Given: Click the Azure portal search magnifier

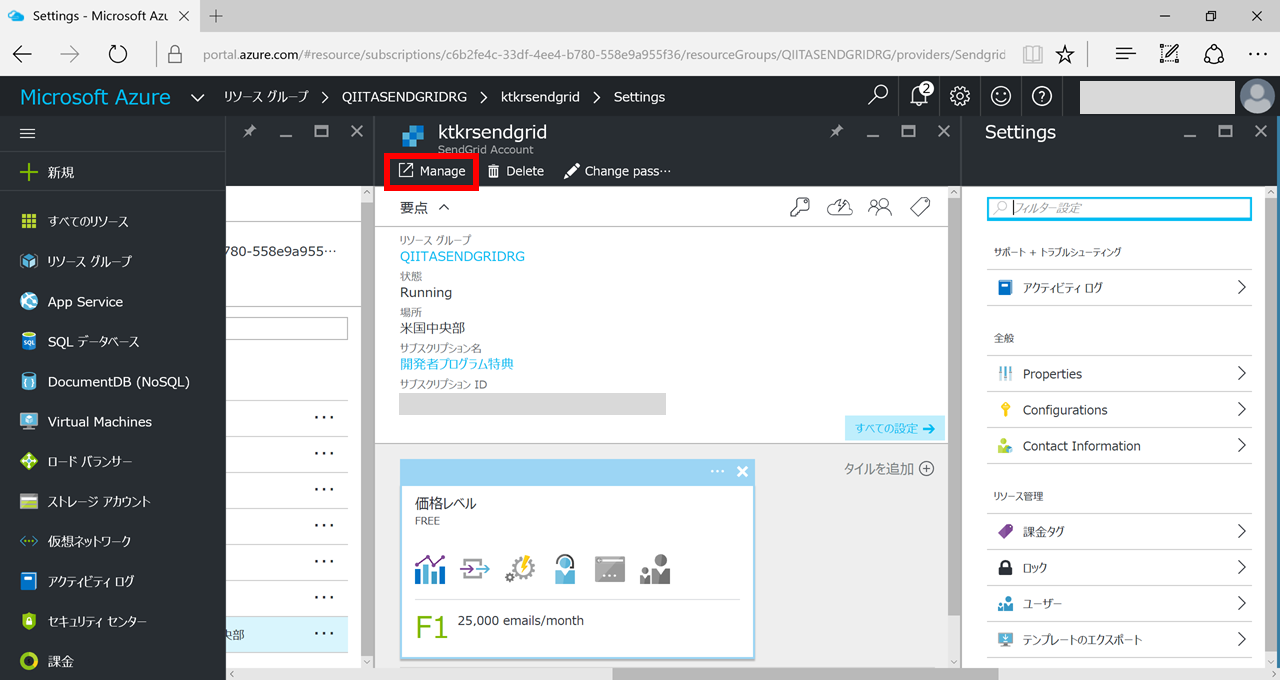Looking at the screenshot, I should (x=878, y=96).
